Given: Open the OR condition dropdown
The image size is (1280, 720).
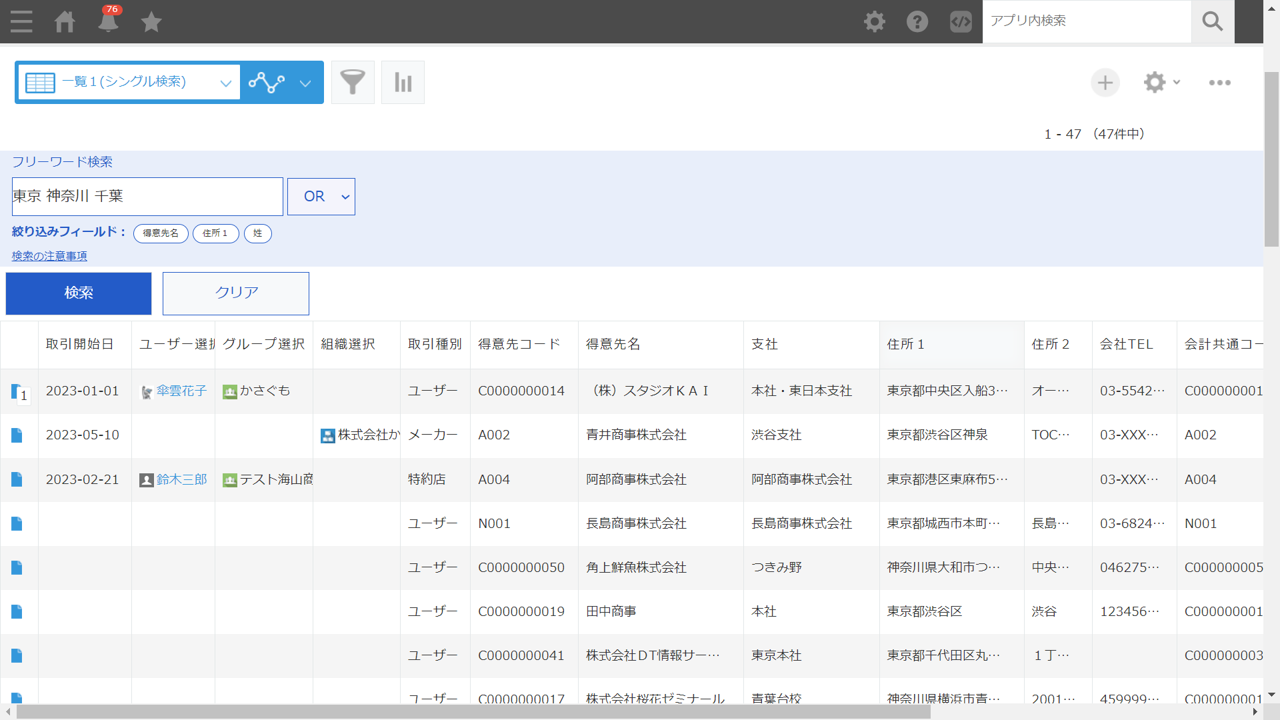Looking at the screenshot, I should [x=321, y=196].
